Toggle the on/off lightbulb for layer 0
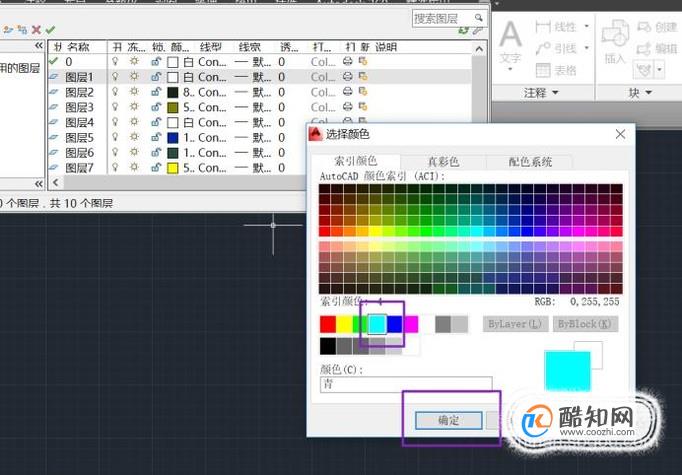This screenshot has width=682, height=475. point(115,62)
